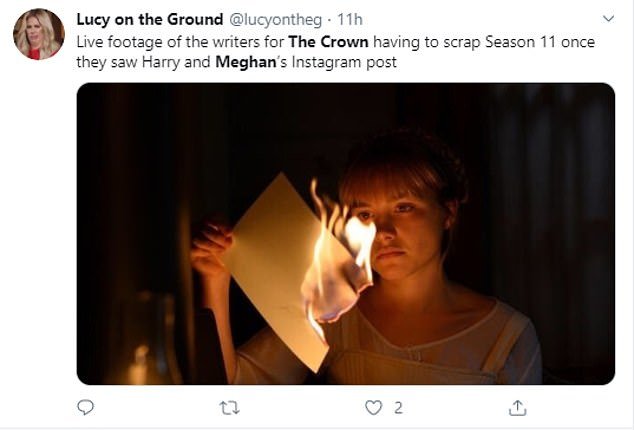Click the bold text The Crown
The height and width of the screenshot is (430, 634).
click(327, 42)
